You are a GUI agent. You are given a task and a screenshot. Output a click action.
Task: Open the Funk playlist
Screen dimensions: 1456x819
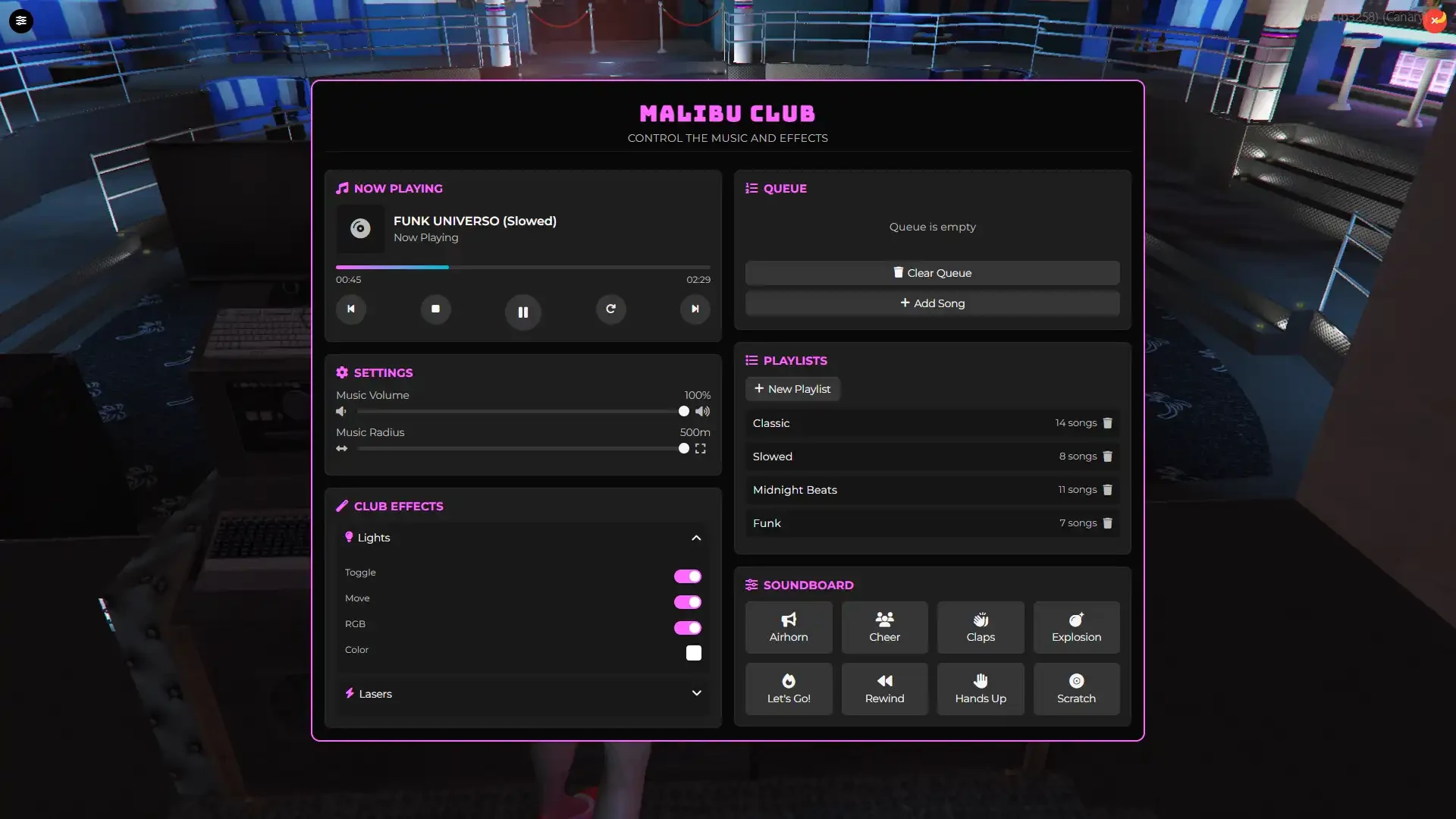pos(932,523)
